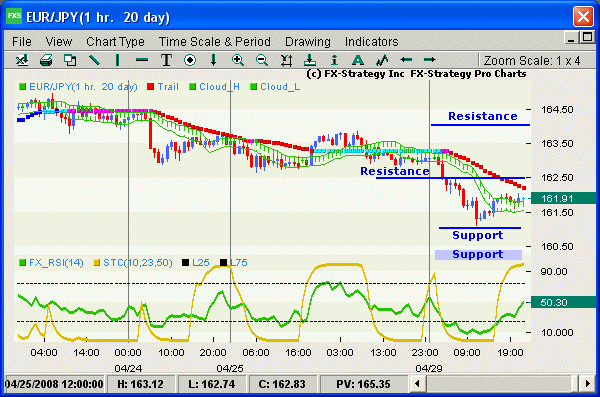Click the L75 legend entry
Screen dimensions: 600x397
pos(234,263)
